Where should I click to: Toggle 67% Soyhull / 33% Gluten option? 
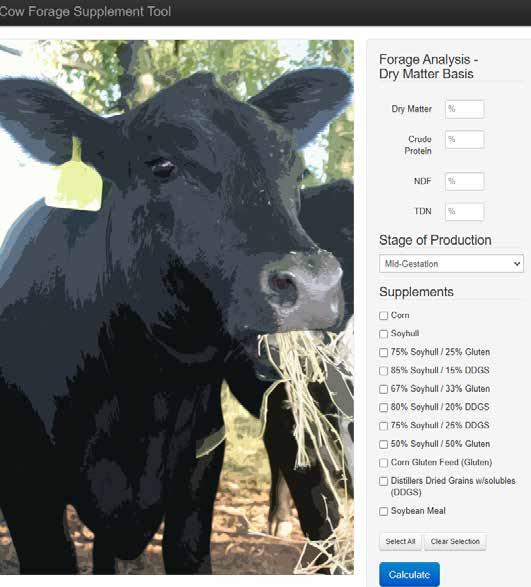(x=383, y=389)
